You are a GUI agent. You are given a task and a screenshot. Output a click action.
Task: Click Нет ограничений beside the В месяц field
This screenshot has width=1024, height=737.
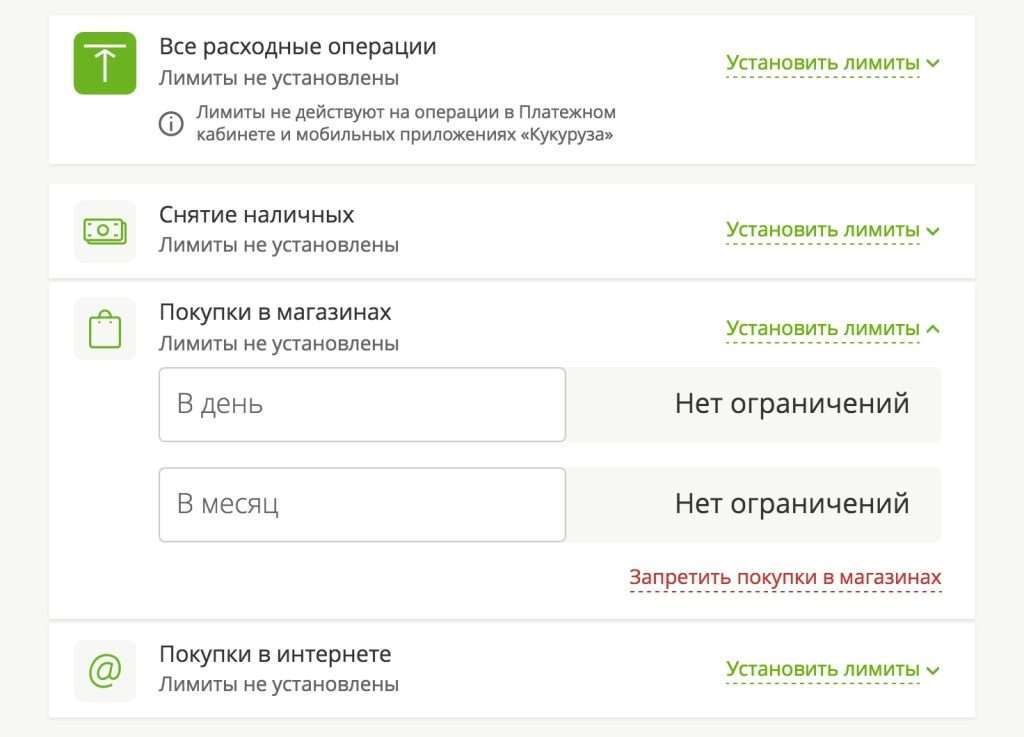point(791,503)
